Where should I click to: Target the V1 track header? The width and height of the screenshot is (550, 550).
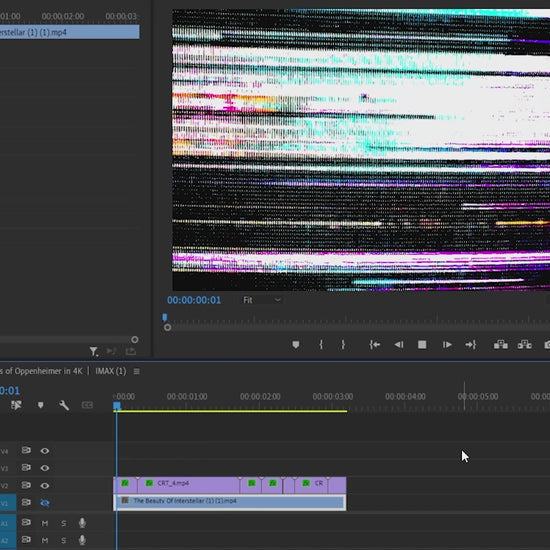tap(8, 503)
